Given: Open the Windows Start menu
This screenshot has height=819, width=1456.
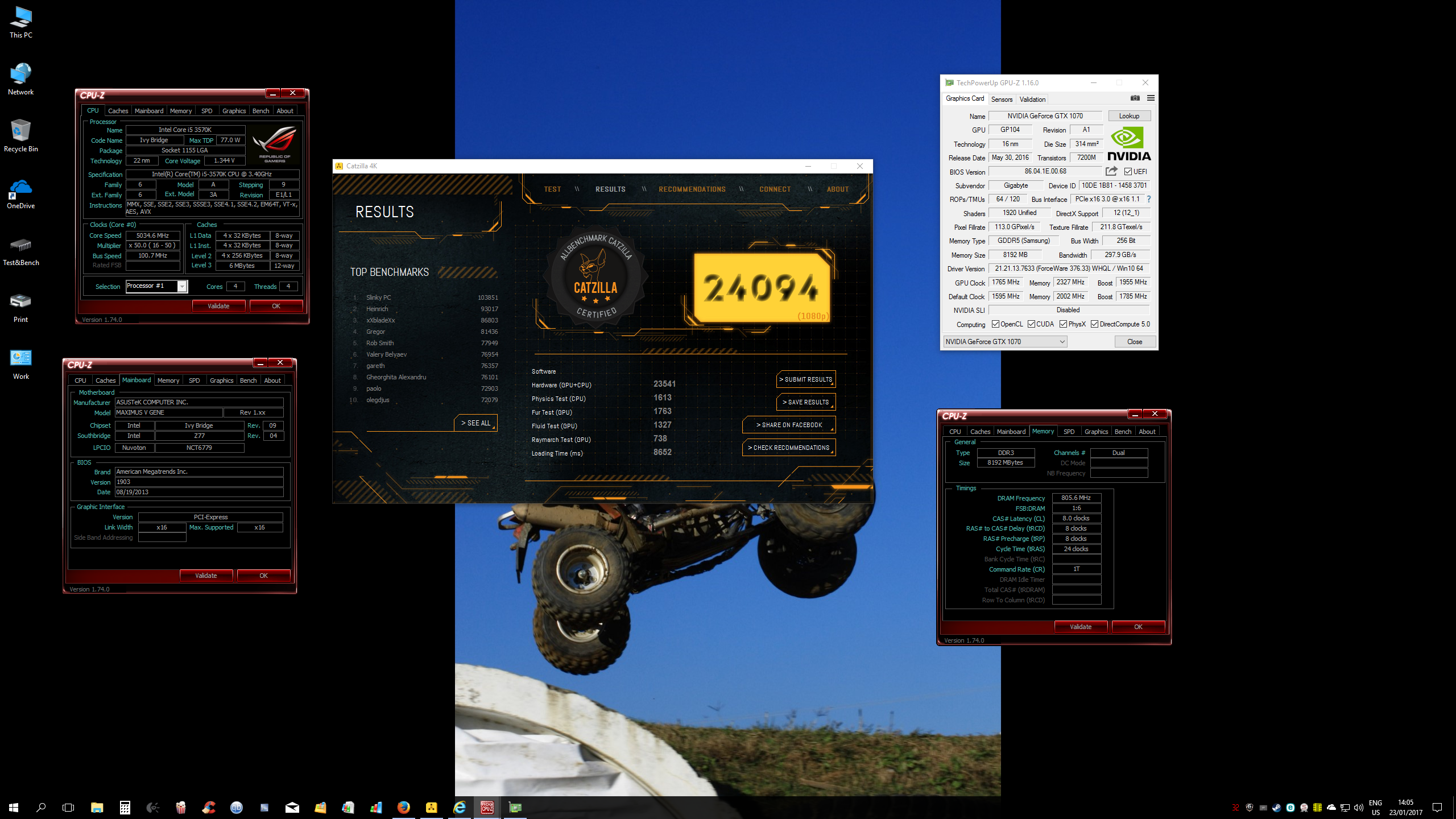Looking at the screenshot, I should tap(14, 807).
